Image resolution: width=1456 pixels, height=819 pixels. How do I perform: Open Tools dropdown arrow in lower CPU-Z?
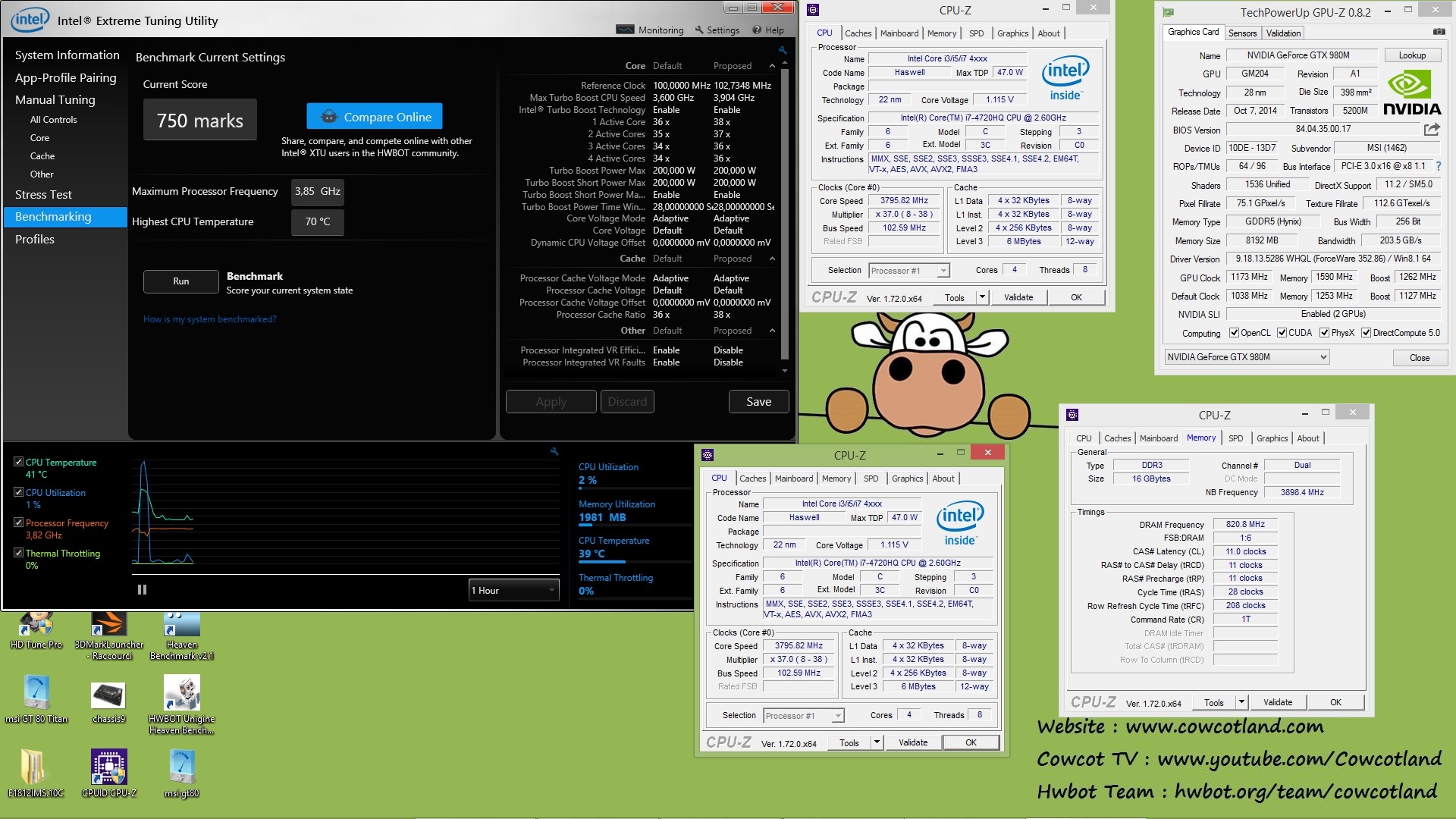pyautogui.click(x=877, y=742)
